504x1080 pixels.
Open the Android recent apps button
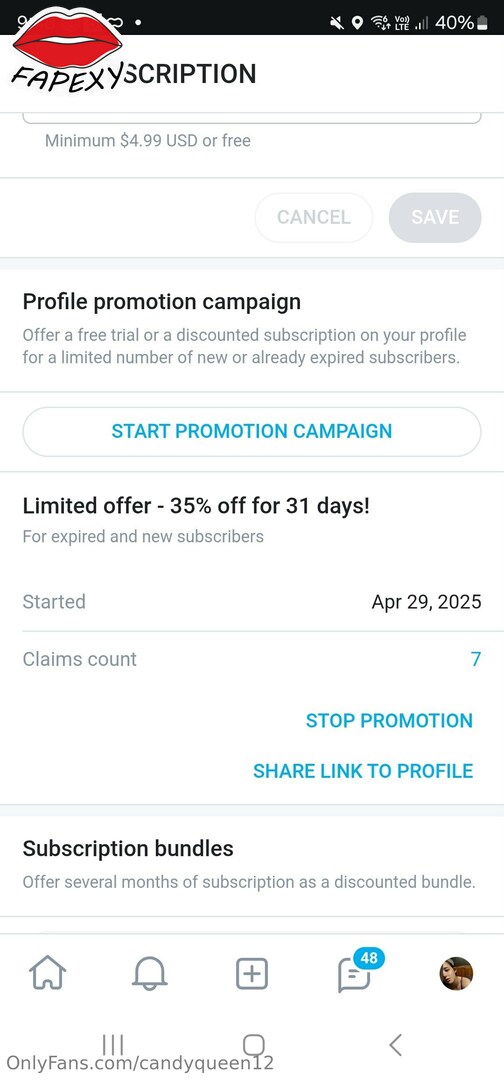112,1044
